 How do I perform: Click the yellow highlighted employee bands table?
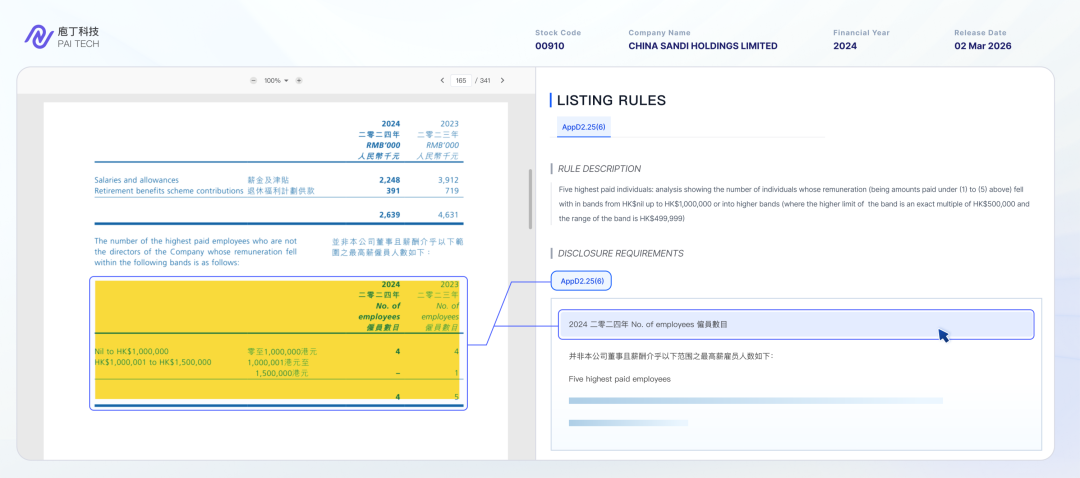click(278, 341)
